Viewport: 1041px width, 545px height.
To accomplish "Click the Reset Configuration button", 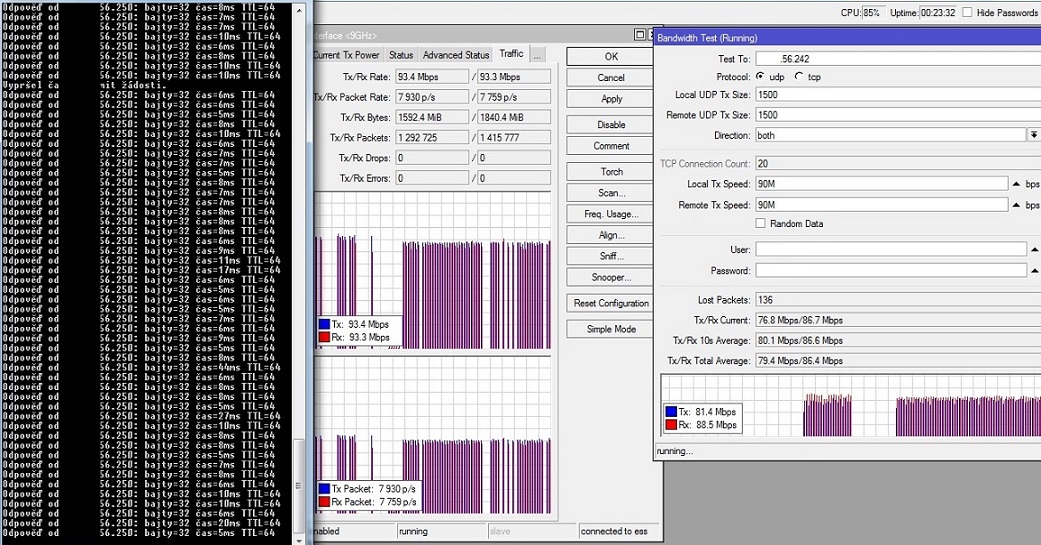I will pyautogui.click(x=611, y=303).
